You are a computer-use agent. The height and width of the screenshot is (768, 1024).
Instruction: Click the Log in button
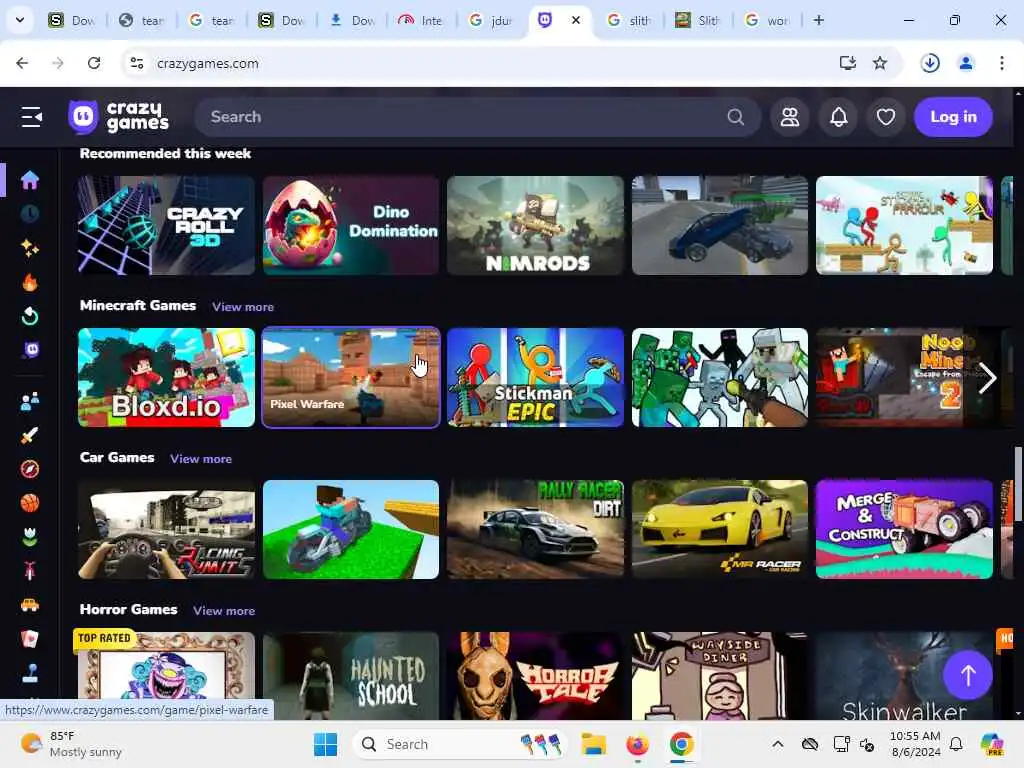tap(953, 117)
